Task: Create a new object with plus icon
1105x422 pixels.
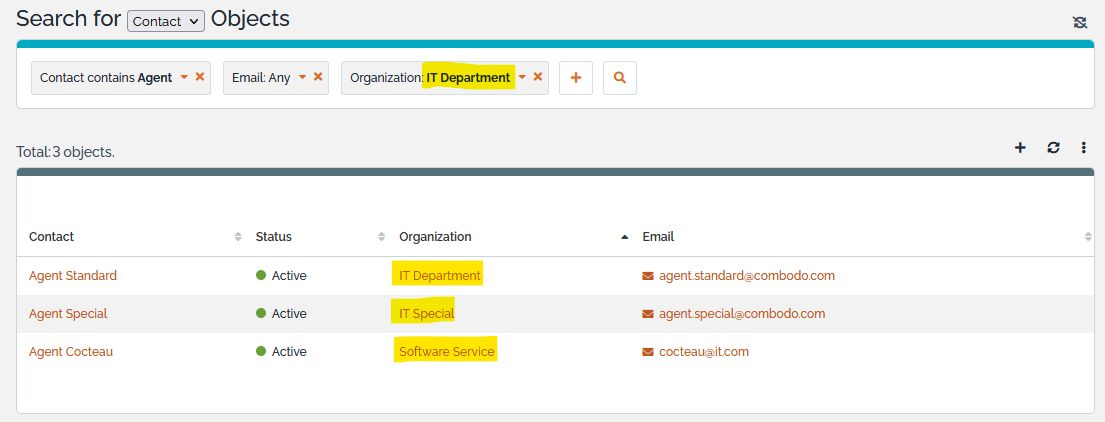Action: tap(1020, 148)
